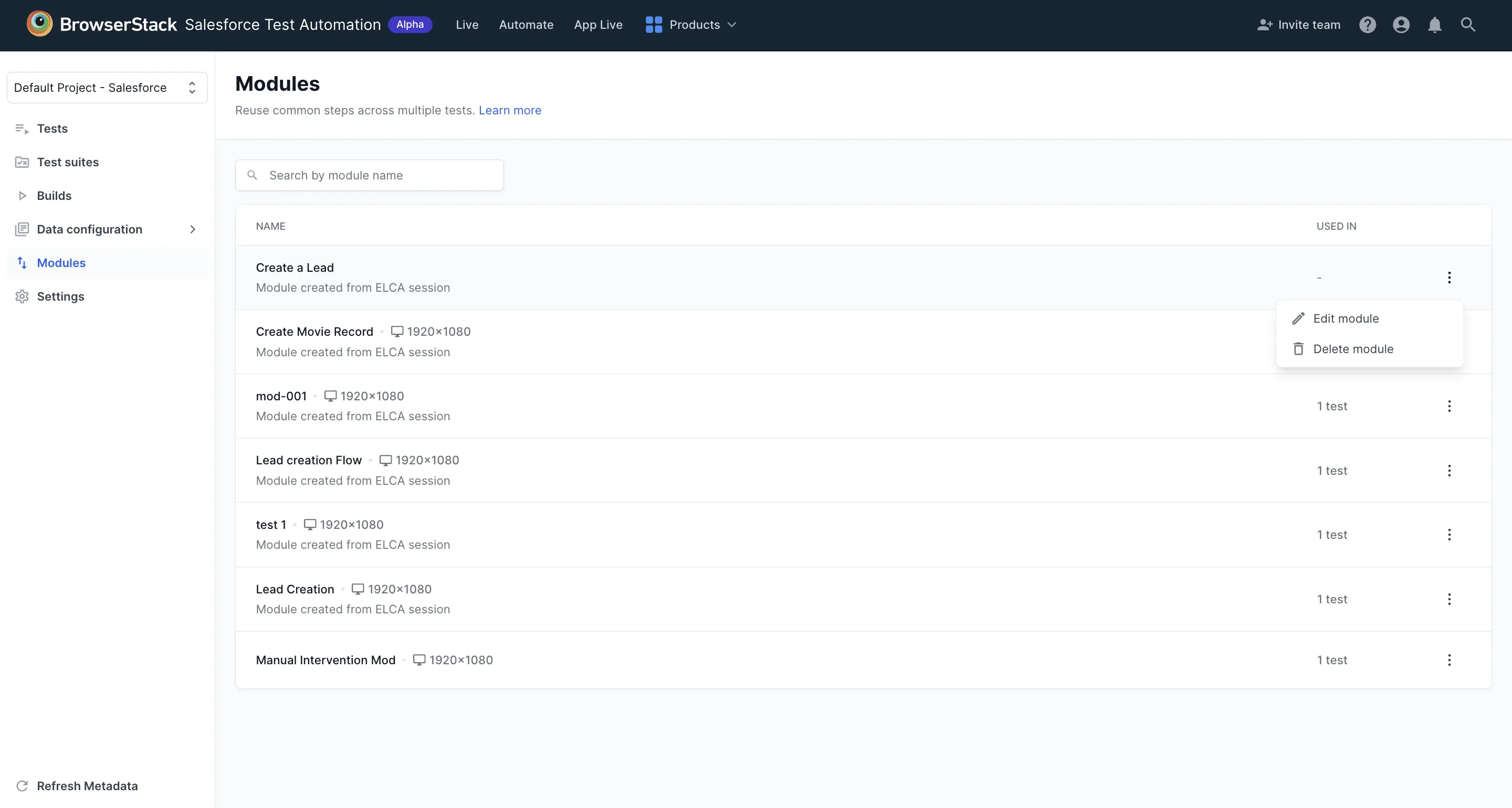Switch to the Automate tab

click(x=526, y=25)
